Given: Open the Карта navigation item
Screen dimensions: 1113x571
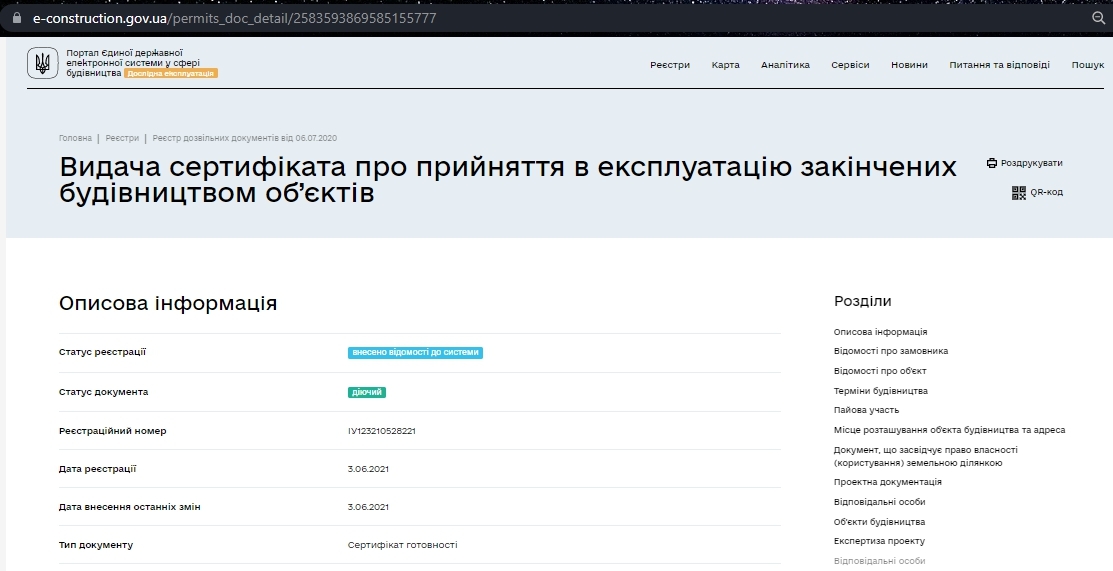Looking at the screenshot, I should [725, 65].
